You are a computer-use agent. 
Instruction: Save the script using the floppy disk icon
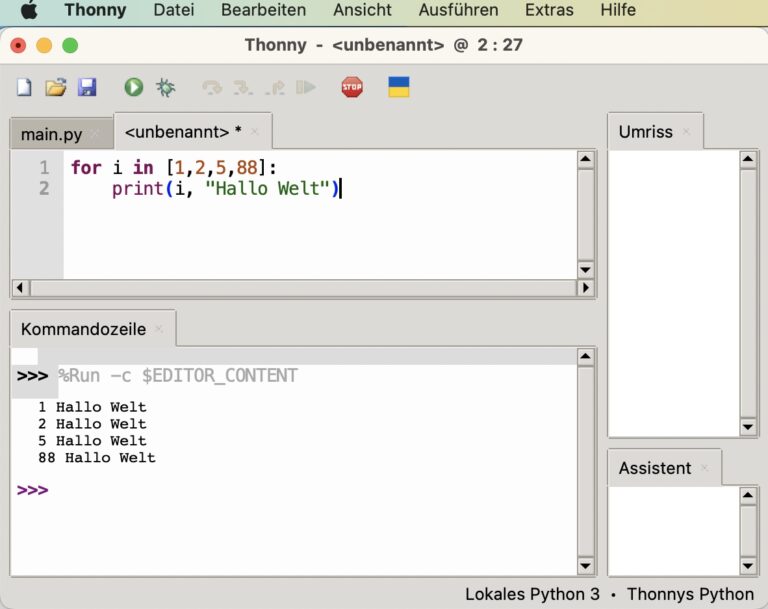pyautogui.click(x=87, y=88)
